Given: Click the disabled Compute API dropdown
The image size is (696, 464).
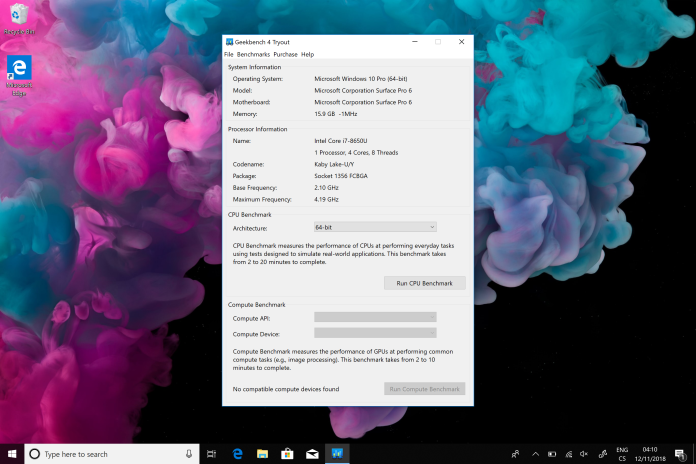Looking at the screenshot, I should tap(375, 317).
